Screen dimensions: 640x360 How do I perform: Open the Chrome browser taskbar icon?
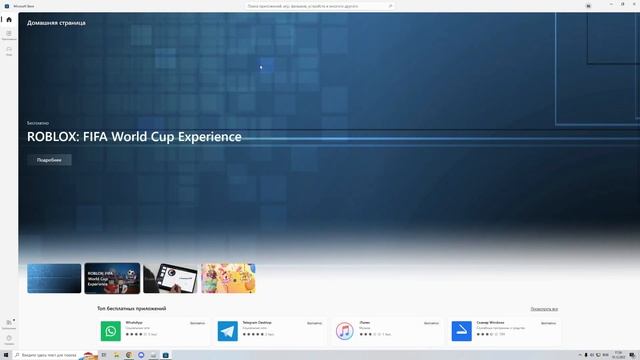pyautogui.click(x=129, y=355)
